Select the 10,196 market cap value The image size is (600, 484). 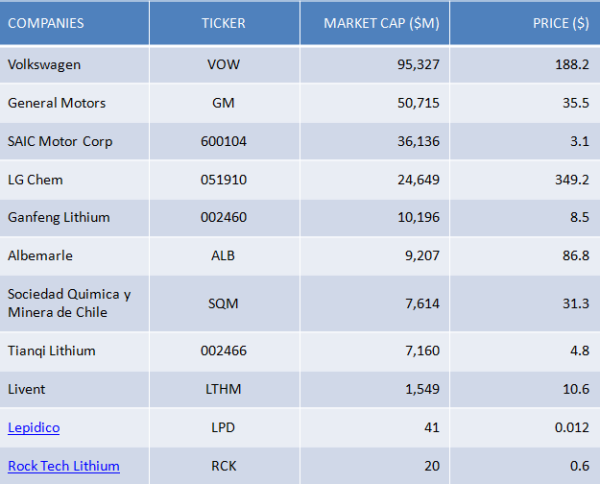[418, 217]
